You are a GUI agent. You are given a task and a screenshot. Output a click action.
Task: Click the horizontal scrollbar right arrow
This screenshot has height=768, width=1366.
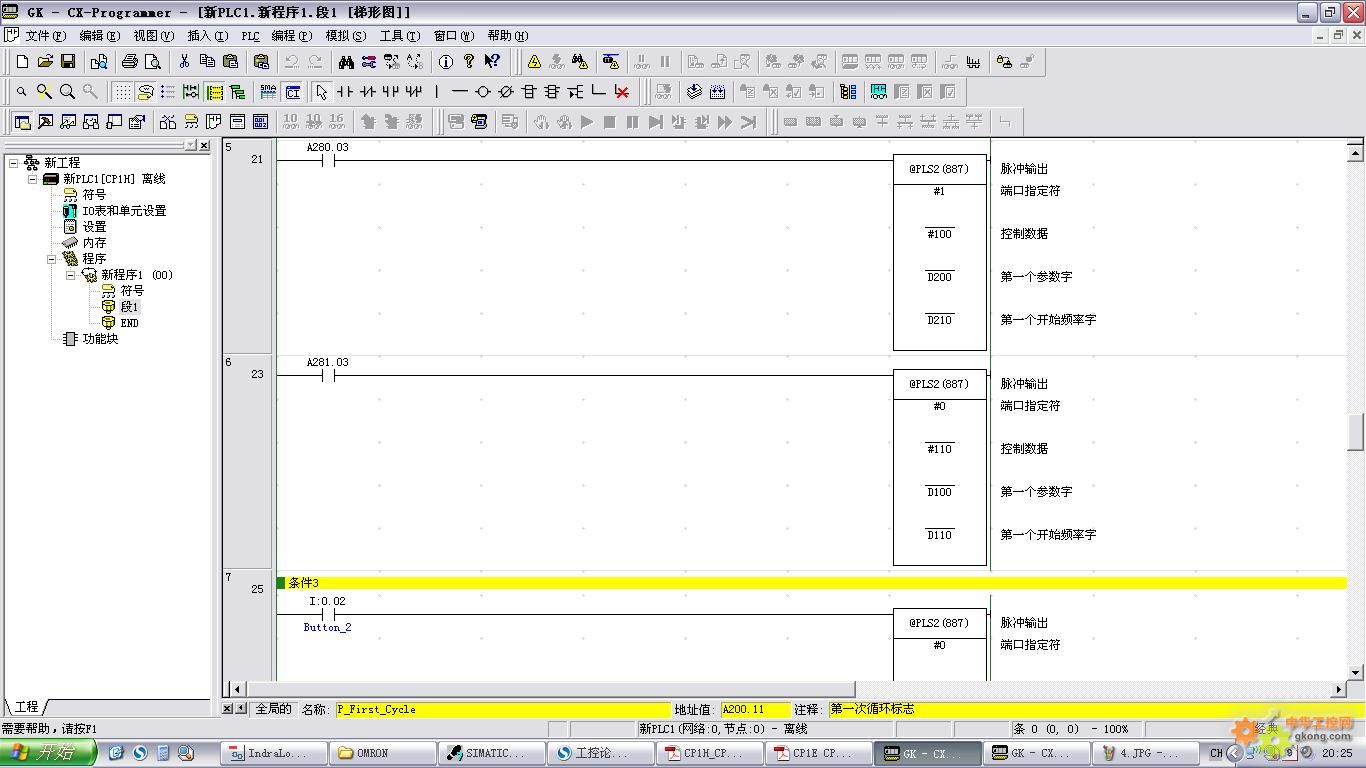tap(1339, 689)
